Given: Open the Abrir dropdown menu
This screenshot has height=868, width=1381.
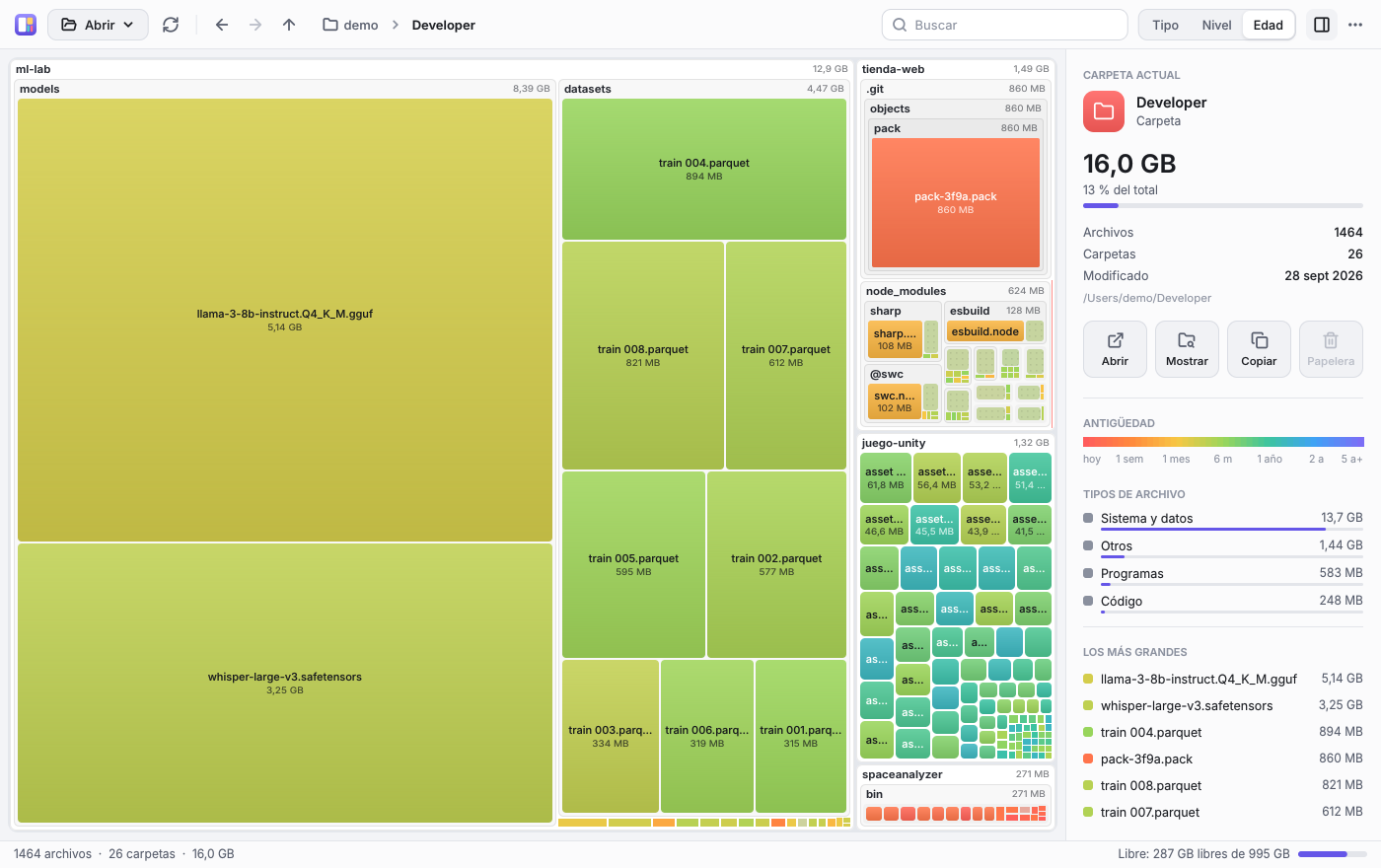Looking at the screenshot, I should tap(98, 25).
